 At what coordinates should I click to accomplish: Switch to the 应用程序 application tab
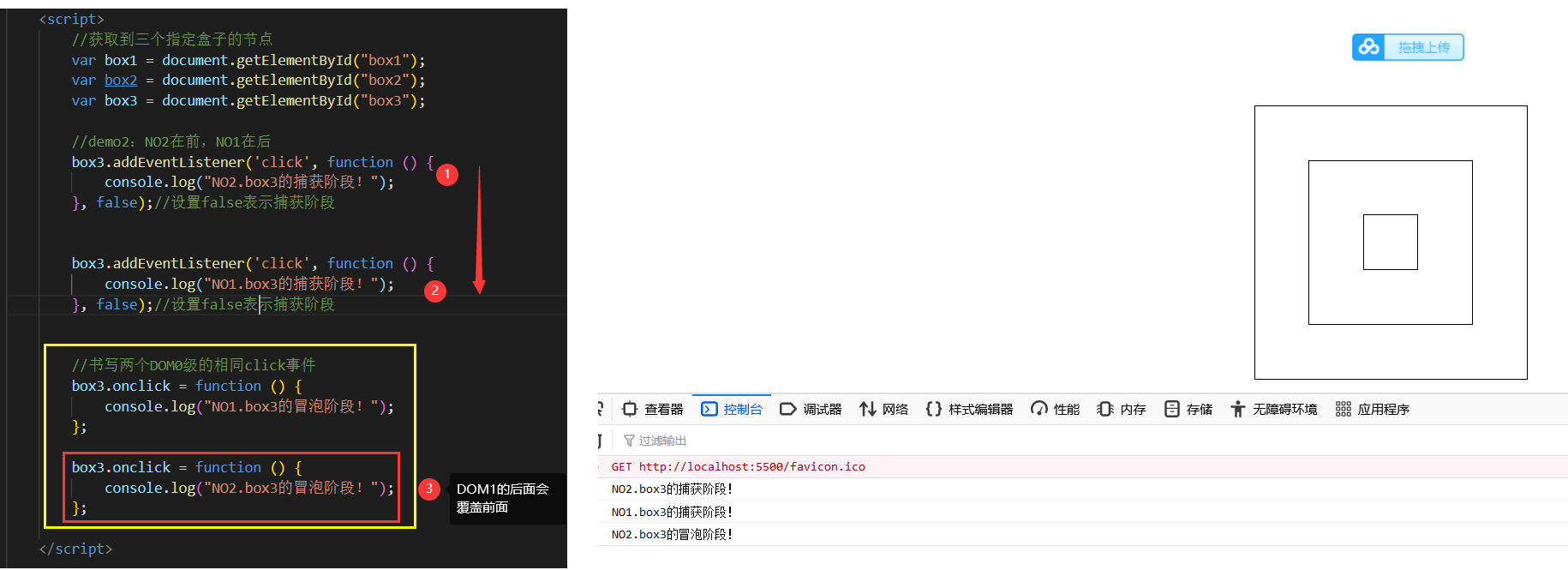pyautogui.click(x=1372, y=409)
